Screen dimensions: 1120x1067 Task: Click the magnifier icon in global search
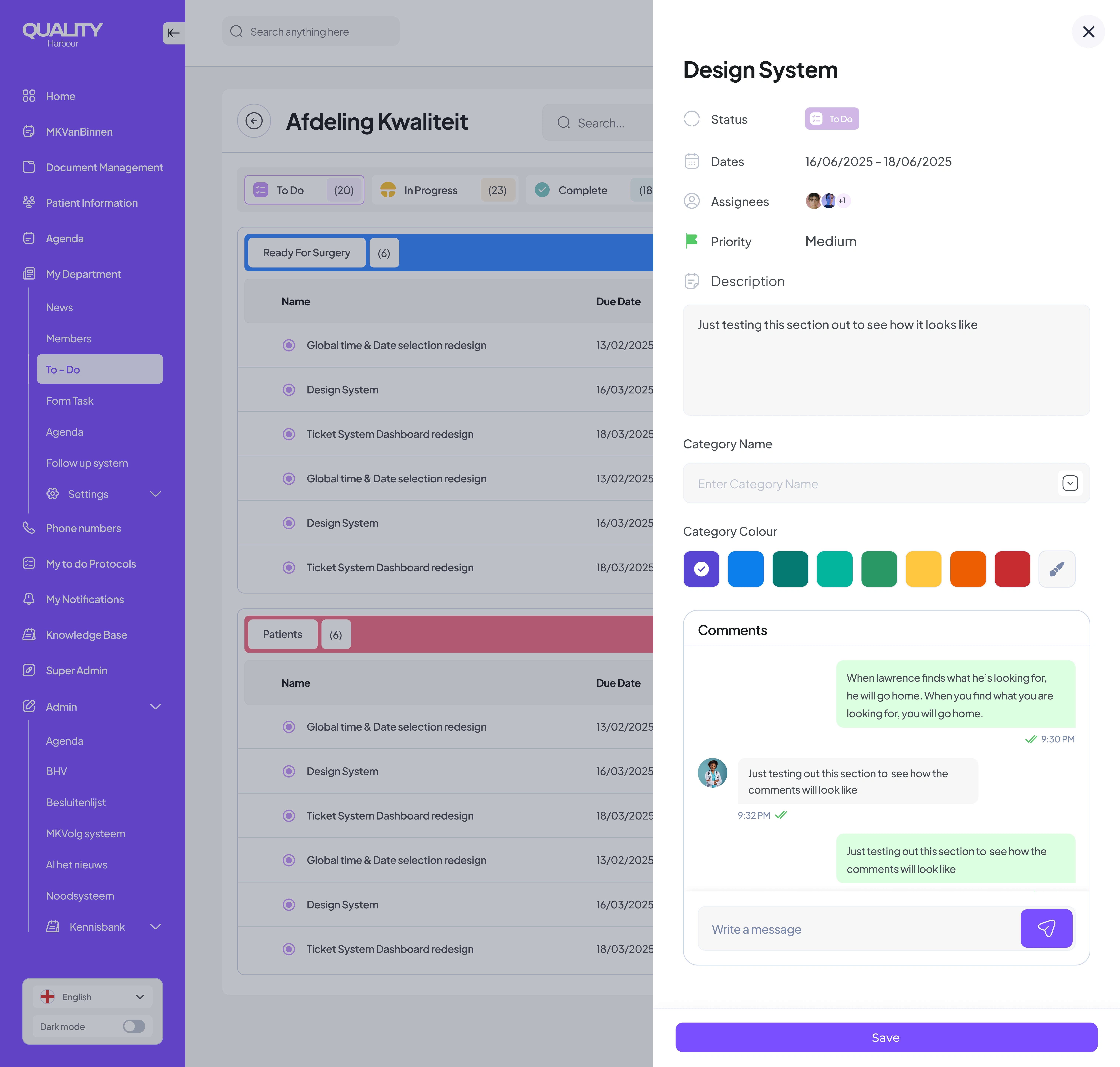click(x=236, y=31)
